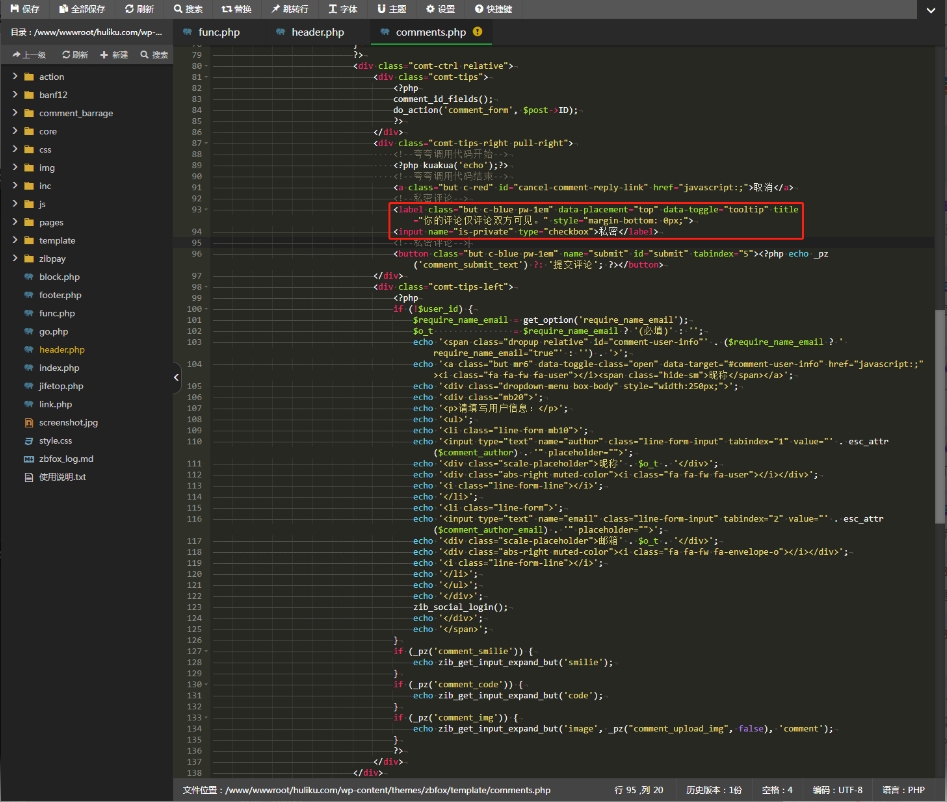Open 历史版本 history versions in status bar
947x802 pixels.
point(713,790)
